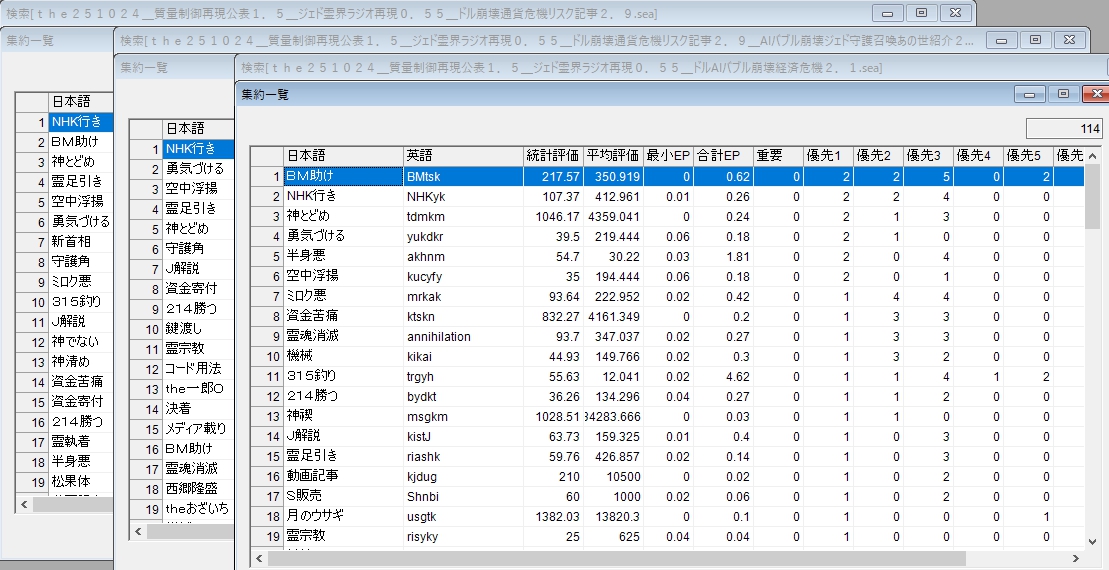Choose メディア載り in the middle list

click(x=195, y=429)
